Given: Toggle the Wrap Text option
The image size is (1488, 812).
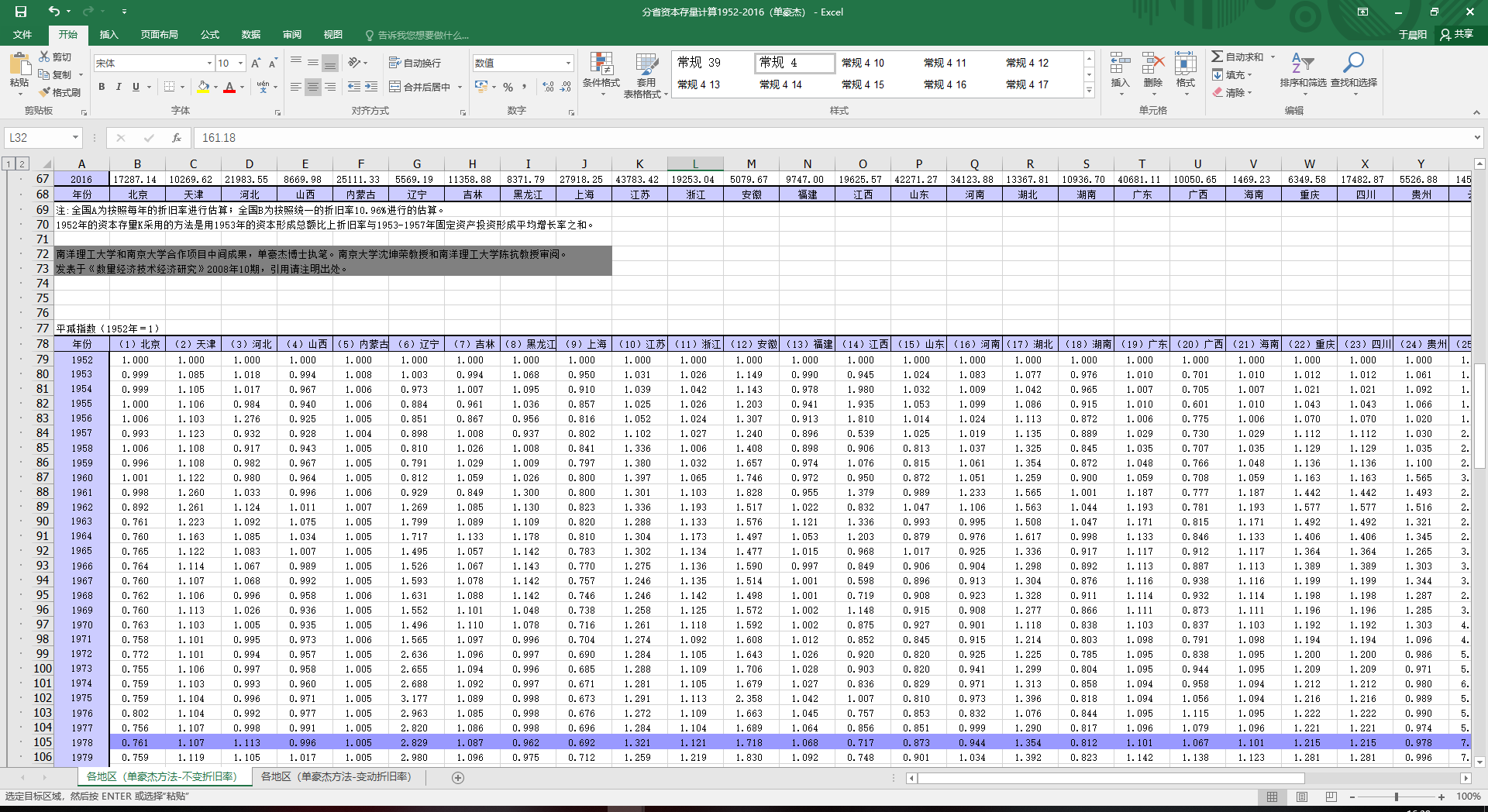Looking at the screenshot, I should 415,63.
